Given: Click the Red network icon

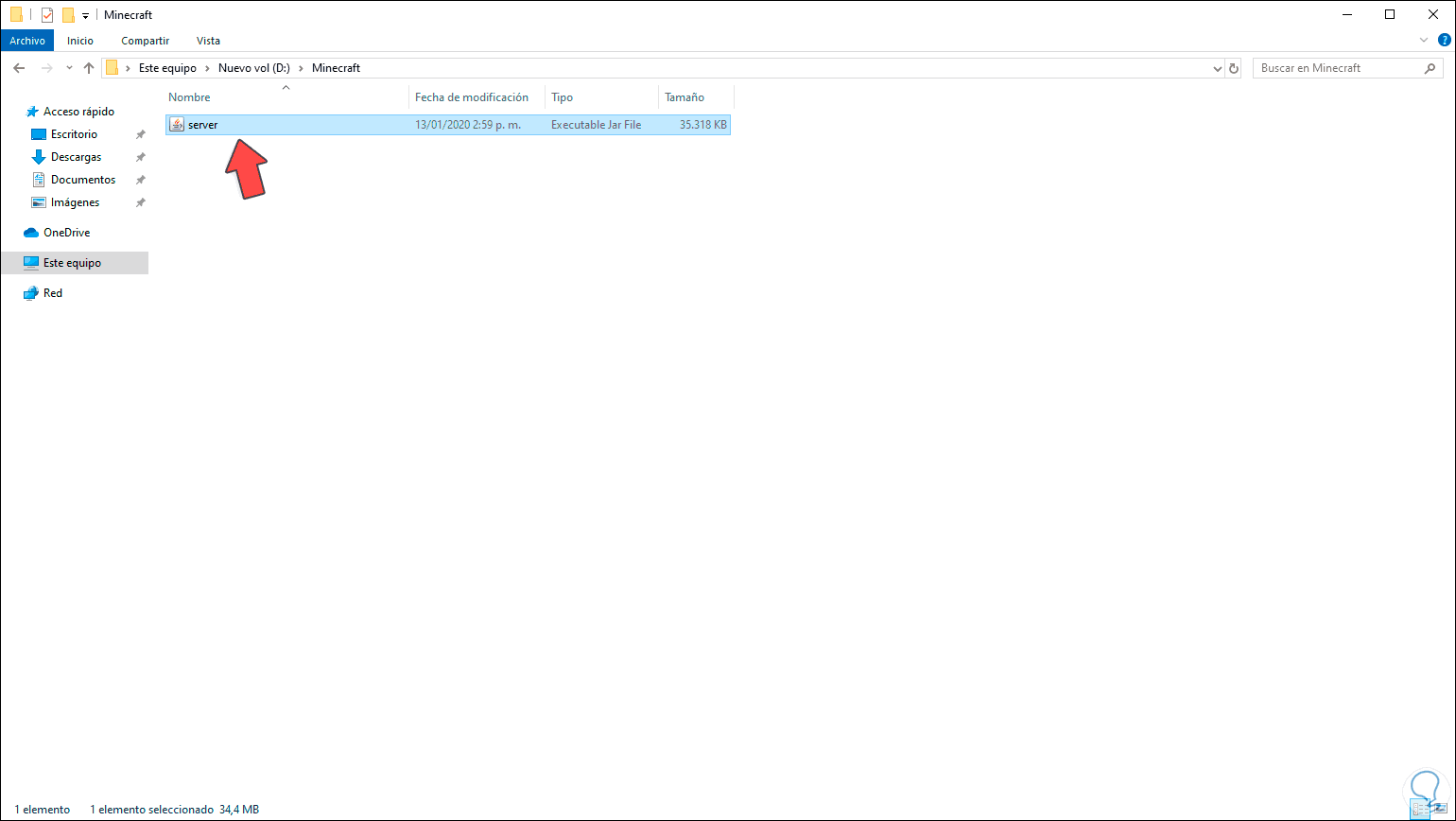Looking at the screenshot, I should point(31,293).
